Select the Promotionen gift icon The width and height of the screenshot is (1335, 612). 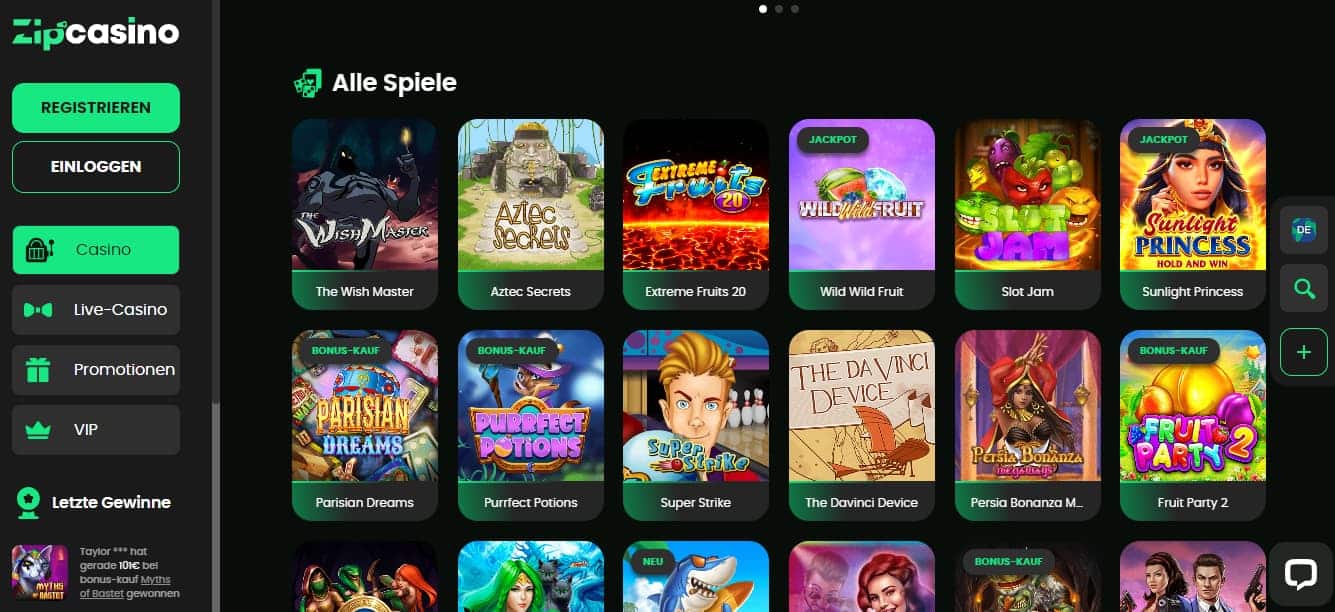click(x=38, y=370)
